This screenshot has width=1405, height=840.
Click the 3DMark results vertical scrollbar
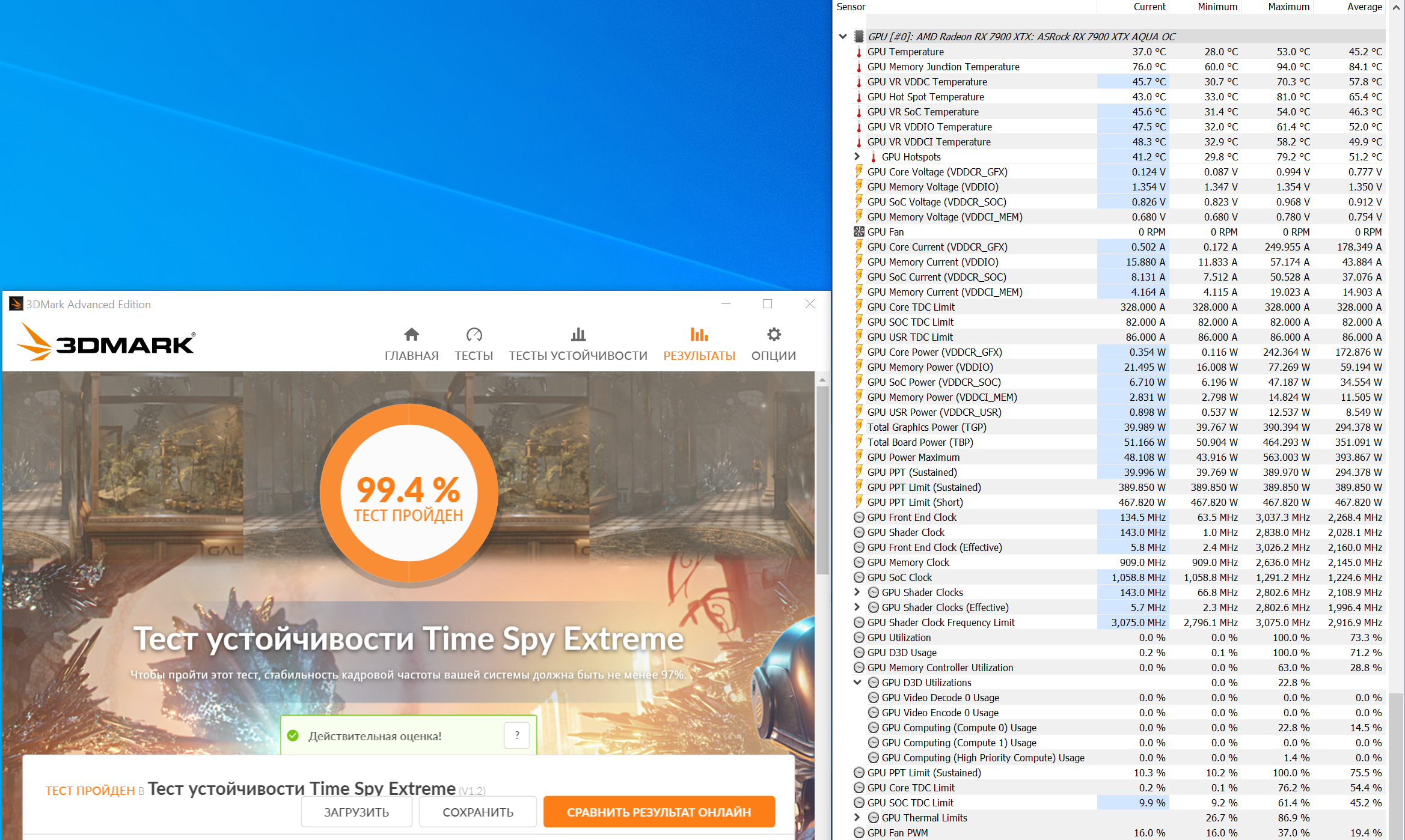coord(822,481)
